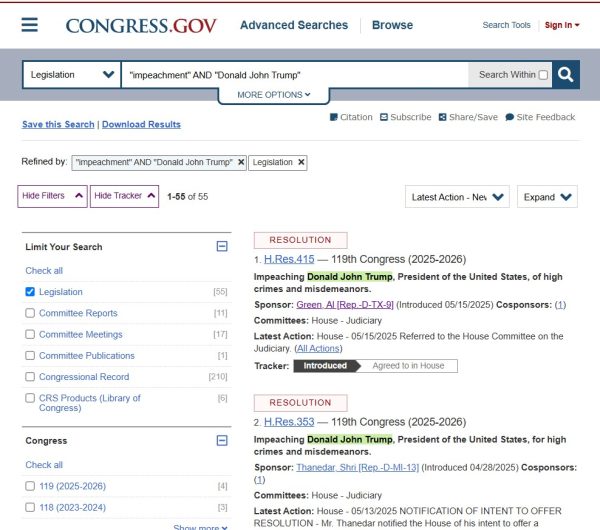Open cosponsors count for H.Res.353

259,479
